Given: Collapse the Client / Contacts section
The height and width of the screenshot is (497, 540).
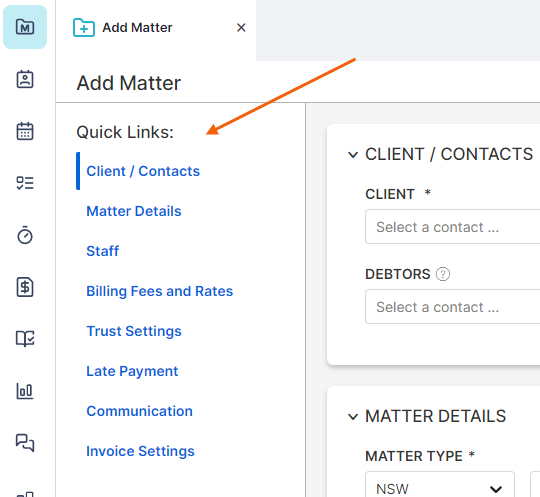Looking at the screenshot, I should 353,155.
